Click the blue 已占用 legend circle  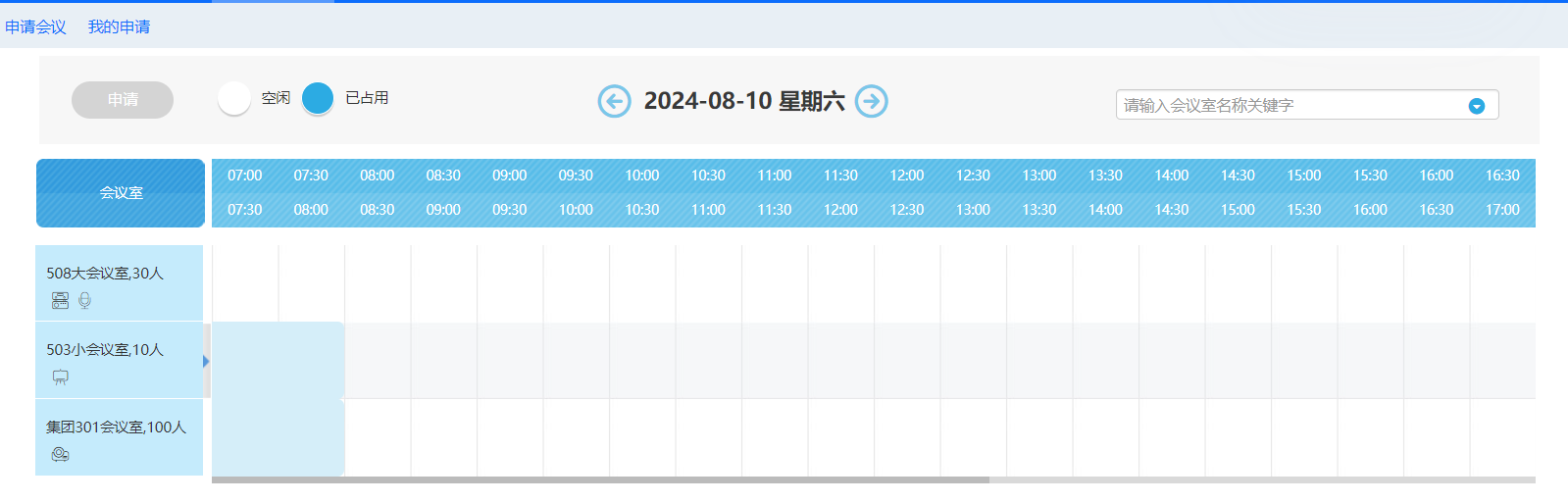[x=318, y=98]
